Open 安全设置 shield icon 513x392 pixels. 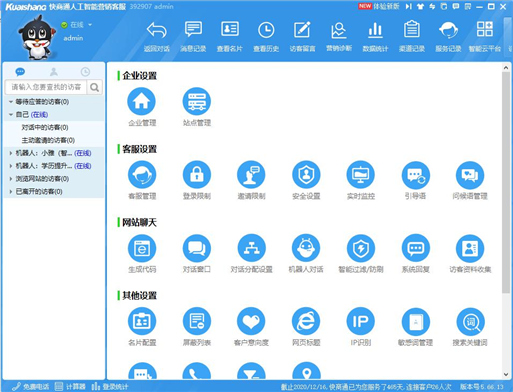tap(306, 175)
